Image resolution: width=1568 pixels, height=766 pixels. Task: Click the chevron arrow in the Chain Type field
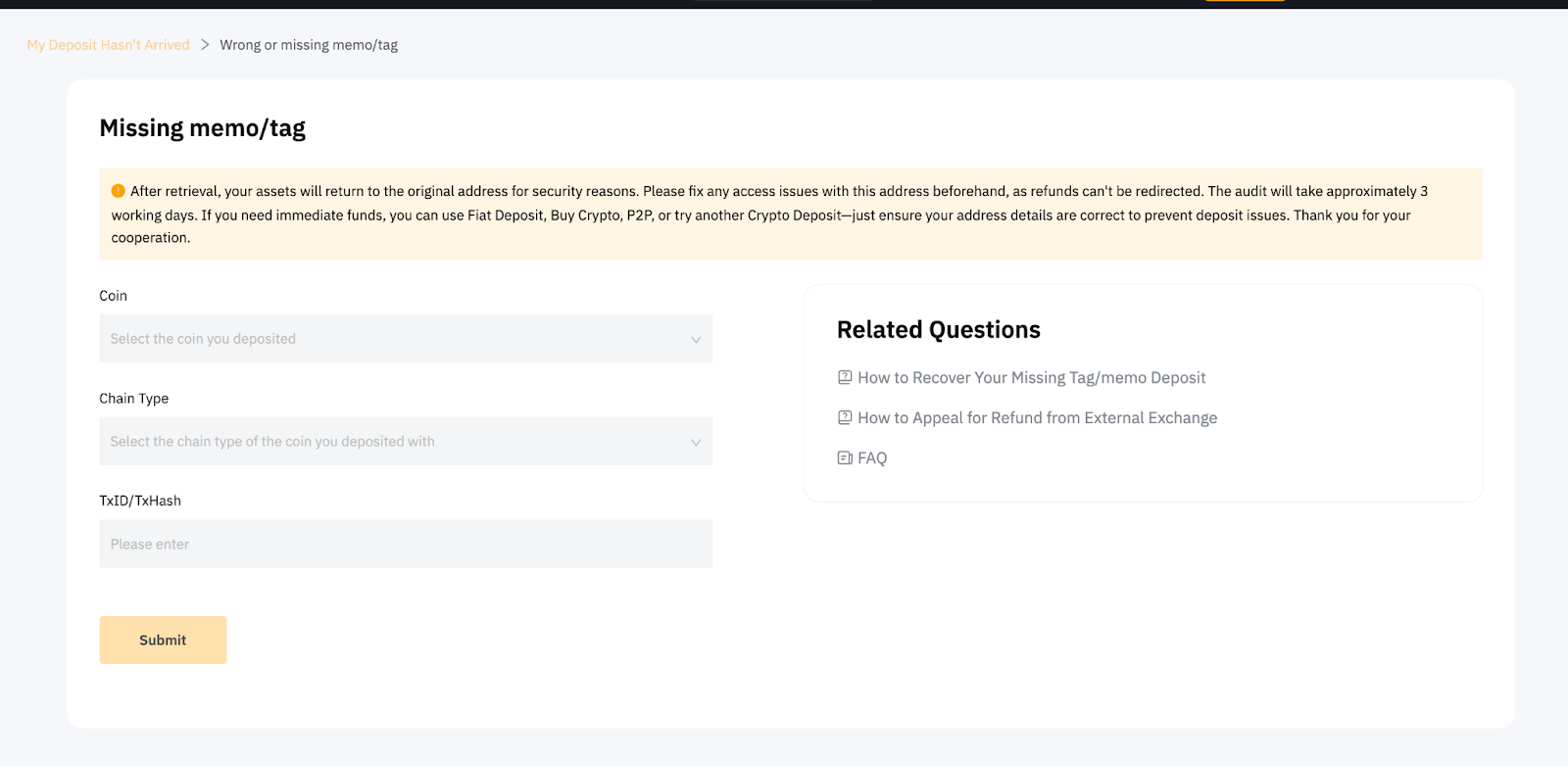(696, 442)
